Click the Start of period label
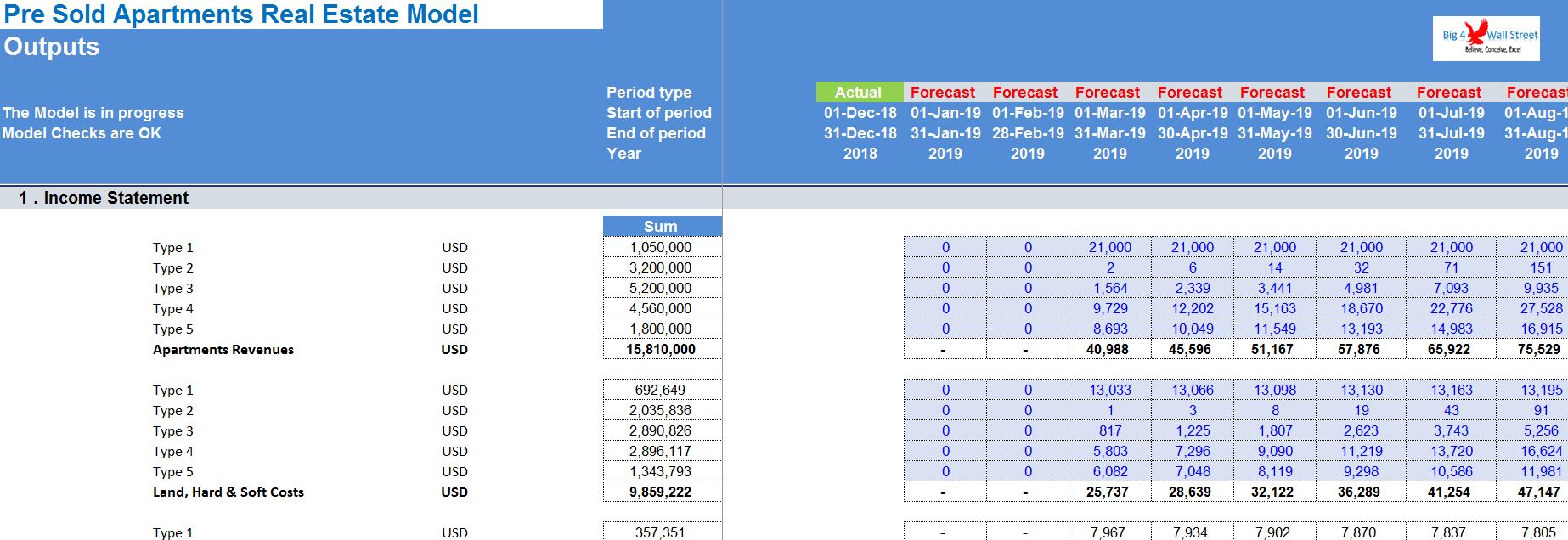This screenshot has height=540, width=1568. click(x=659, y=113)
